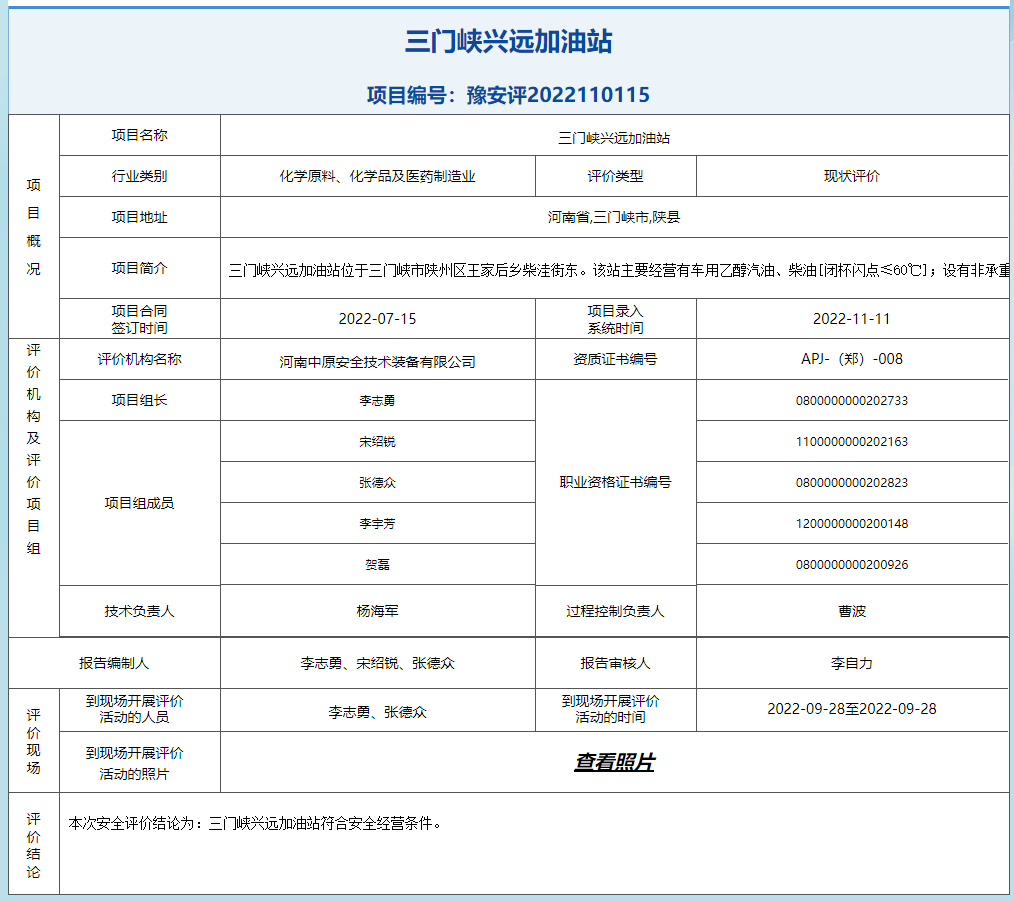The image size is (1014, 901).
Task: Click the 过程控制负责人 label
Action: (616, 611)
